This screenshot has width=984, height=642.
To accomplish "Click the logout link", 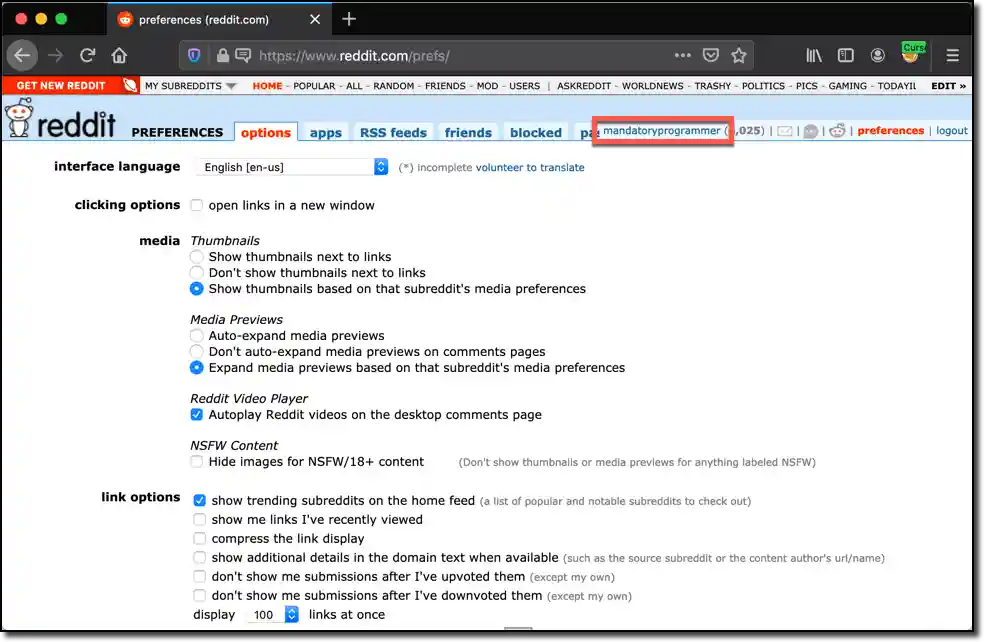I will [x=951, y=131].
